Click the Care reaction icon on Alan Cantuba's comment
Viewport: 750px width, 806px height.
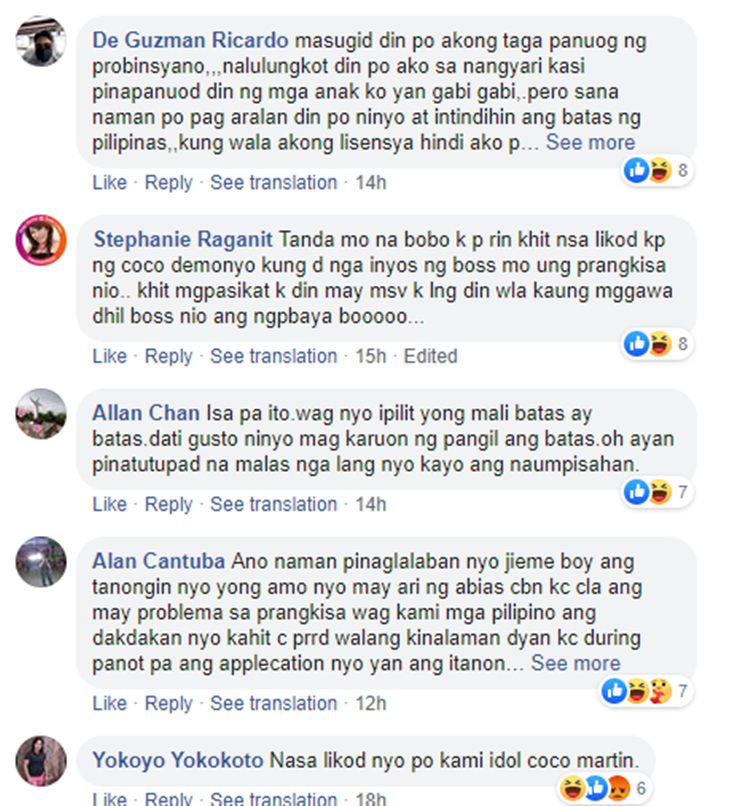click(660, 691)
